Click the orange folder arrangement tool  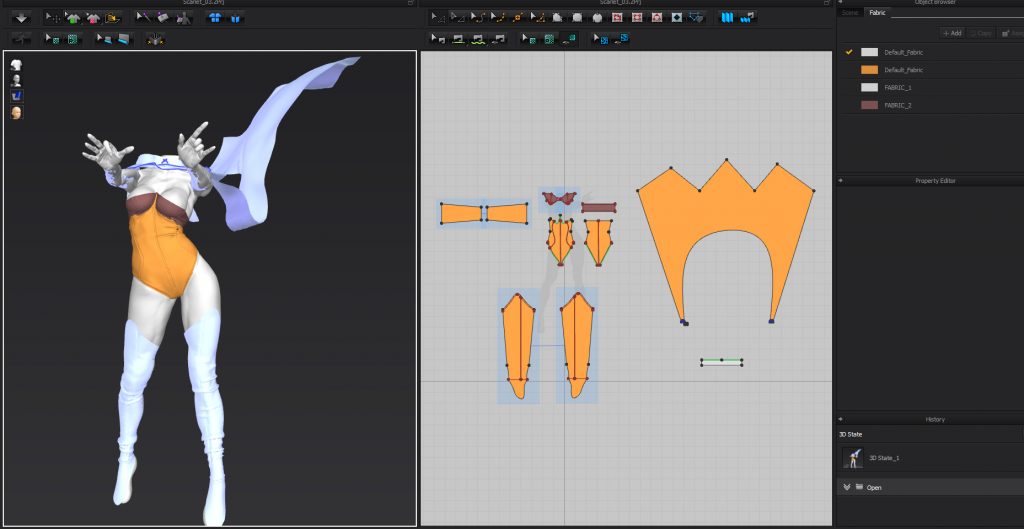tap(113, 18)
